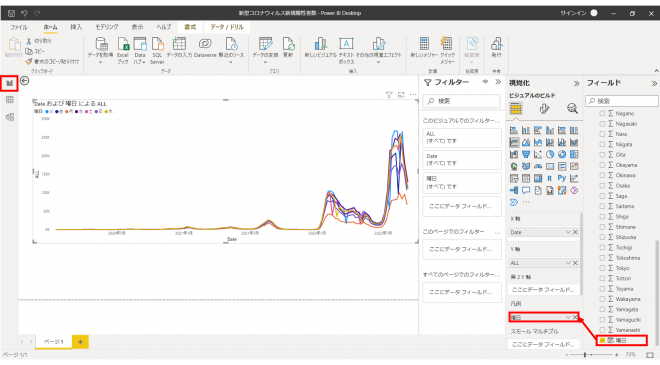Select the pie chart visualization icon

tap(550, 155)
